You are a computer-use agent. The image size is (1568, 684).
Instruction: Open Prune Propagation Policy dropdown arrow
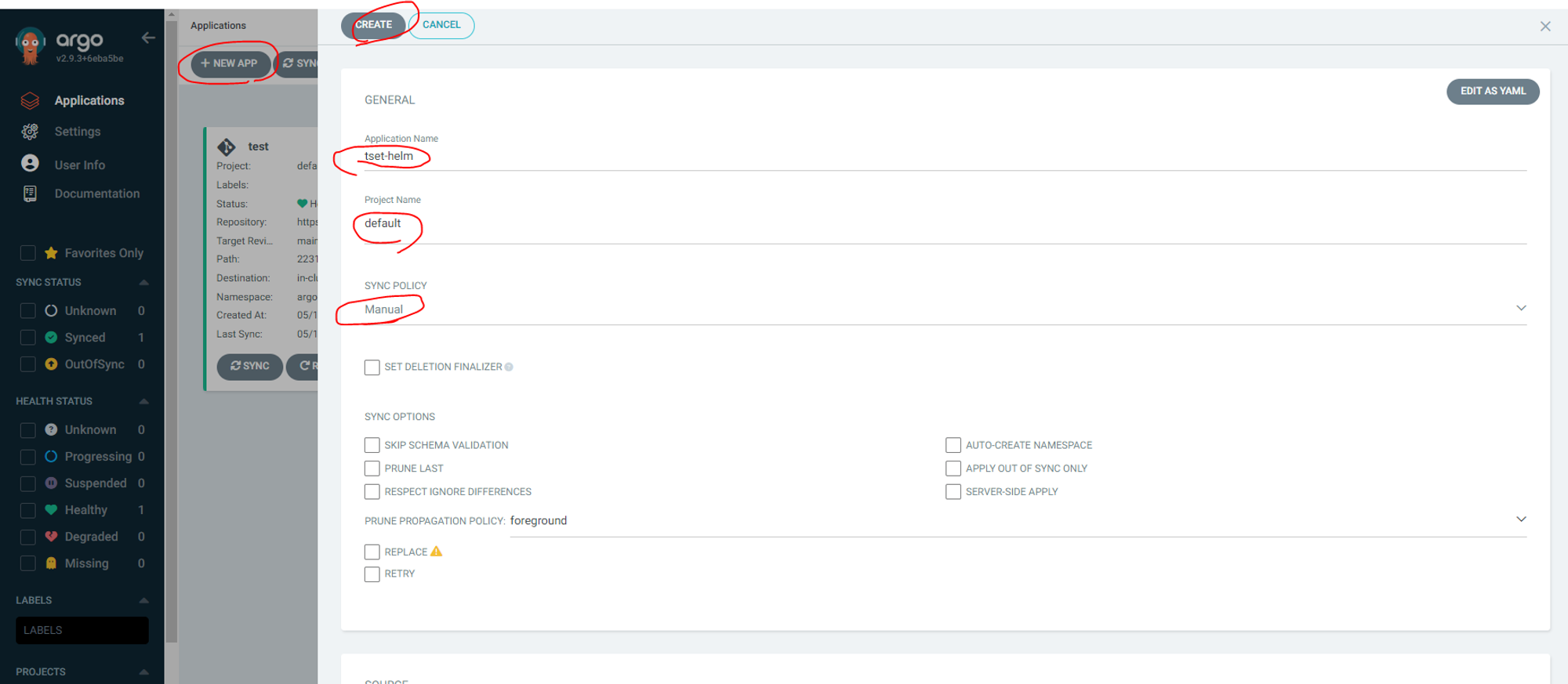[x=1521, y=519]
